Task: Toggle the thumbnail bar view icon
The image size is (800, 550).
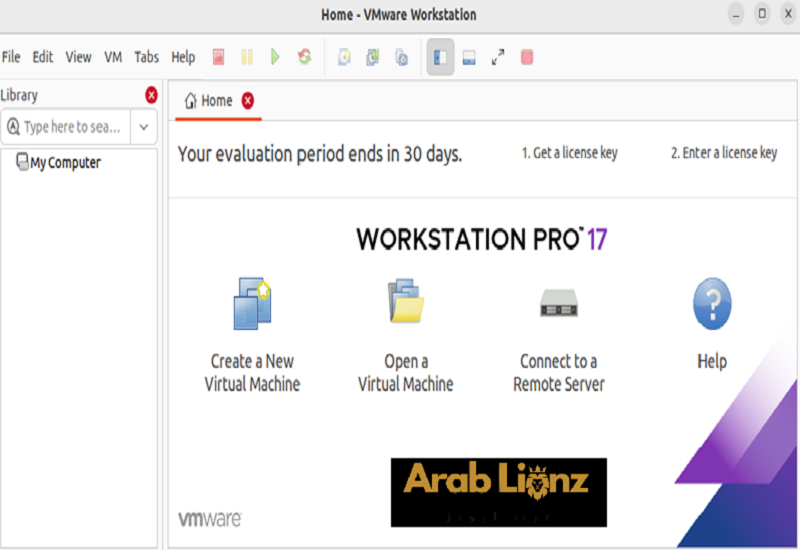Action: pos(469,58)
